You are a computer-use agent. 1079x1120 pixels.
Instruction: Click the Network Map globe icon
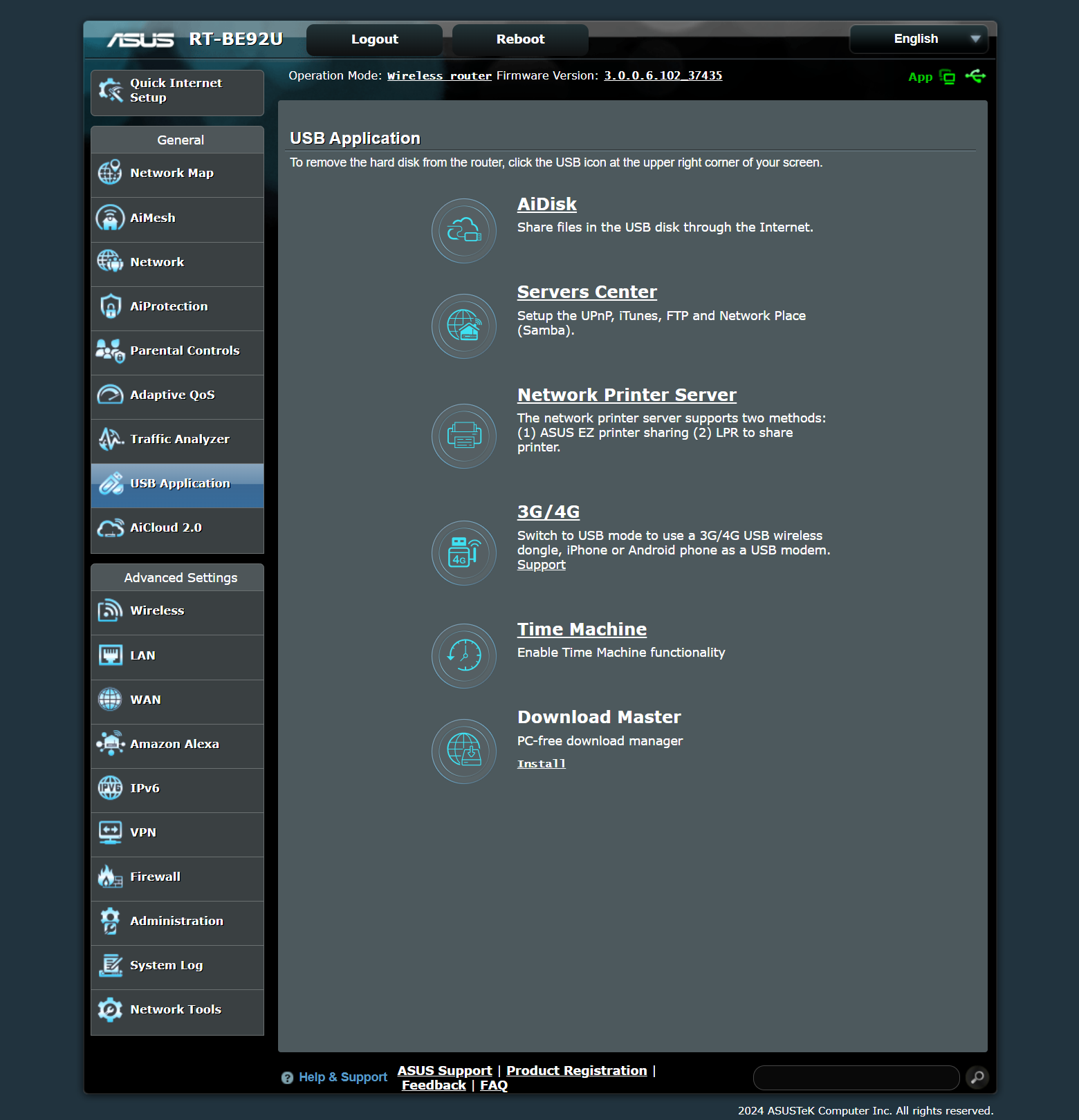tap(110, 173)
